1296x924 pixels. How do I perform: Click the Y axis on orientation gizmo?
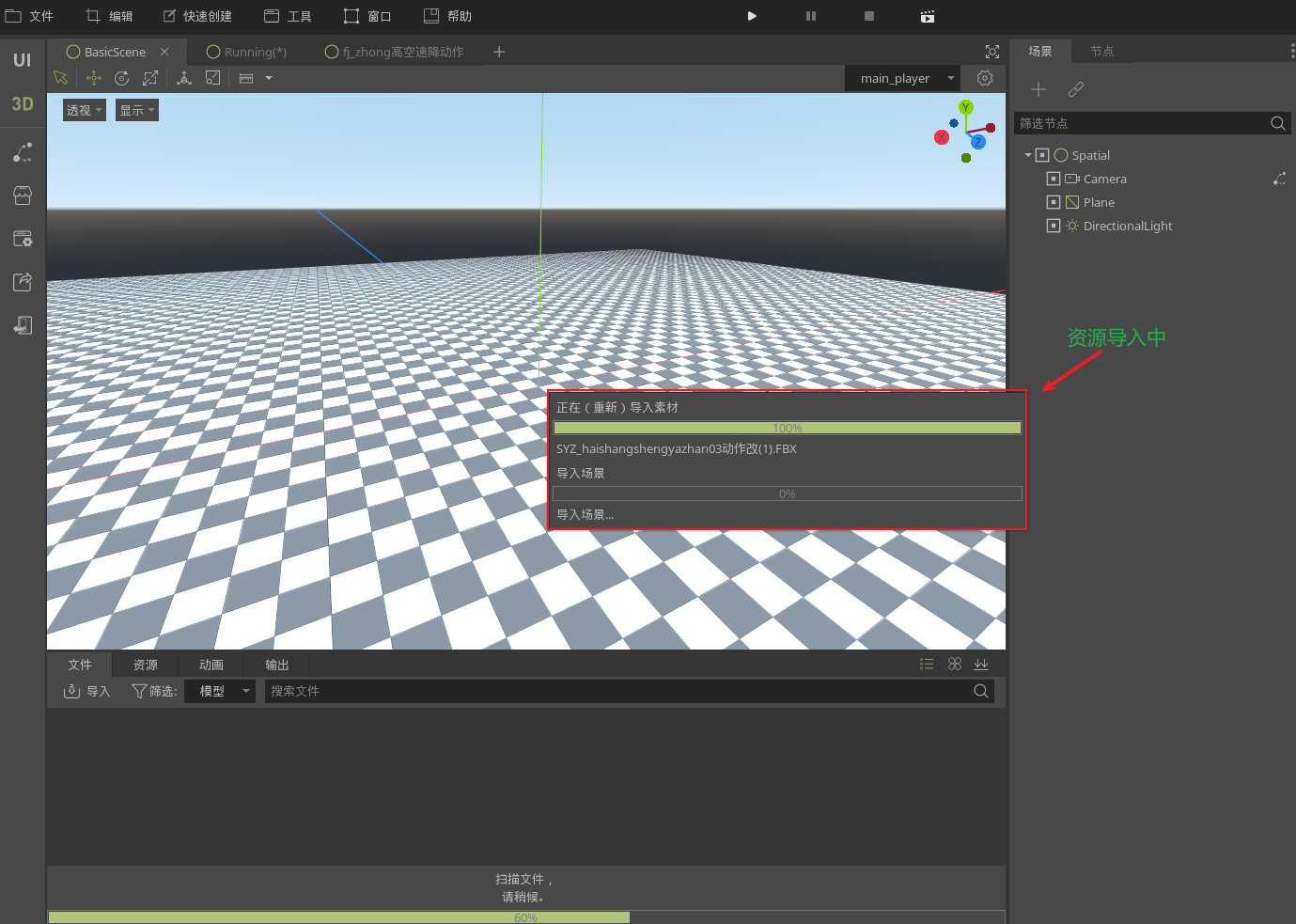tap(966, 107)
